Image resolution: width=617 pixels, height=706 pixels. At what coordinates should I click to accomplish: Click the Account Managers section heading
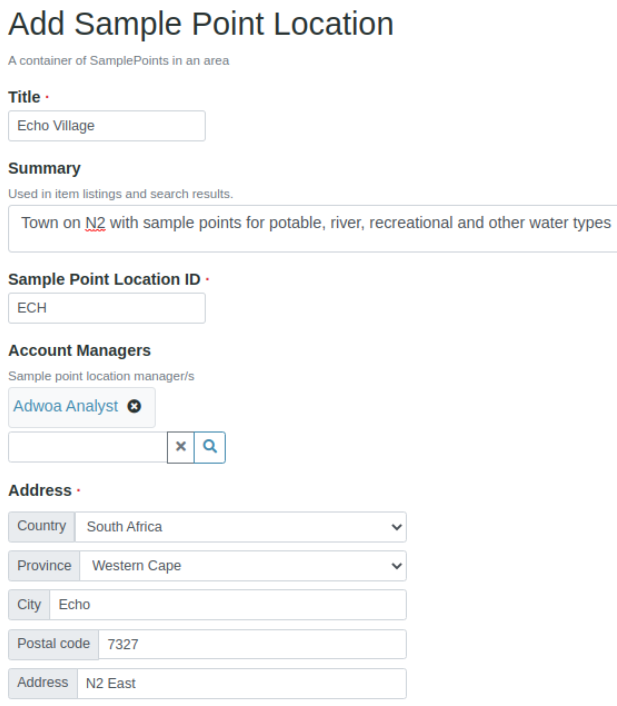point(79,351)
